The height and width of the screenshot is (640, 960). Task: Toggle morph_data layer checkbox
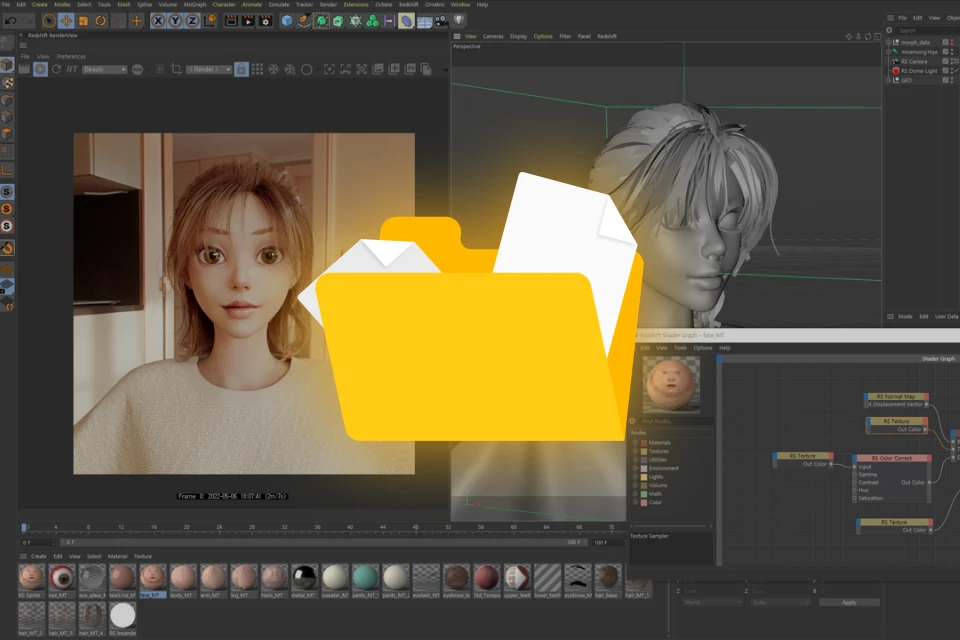click(945, 42)
